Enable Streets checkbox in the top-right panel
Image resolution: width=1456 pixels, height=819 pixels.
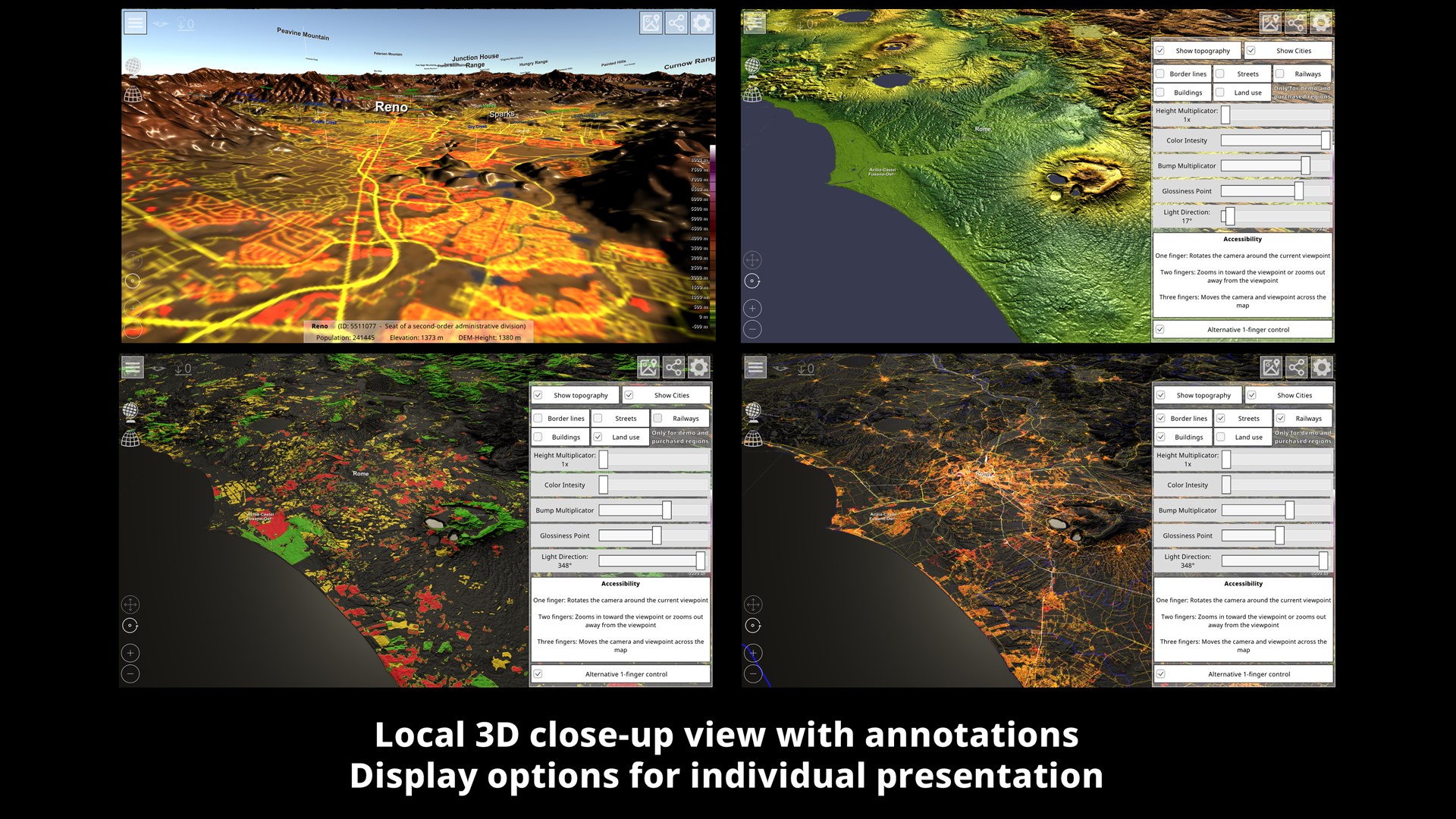1220,74
